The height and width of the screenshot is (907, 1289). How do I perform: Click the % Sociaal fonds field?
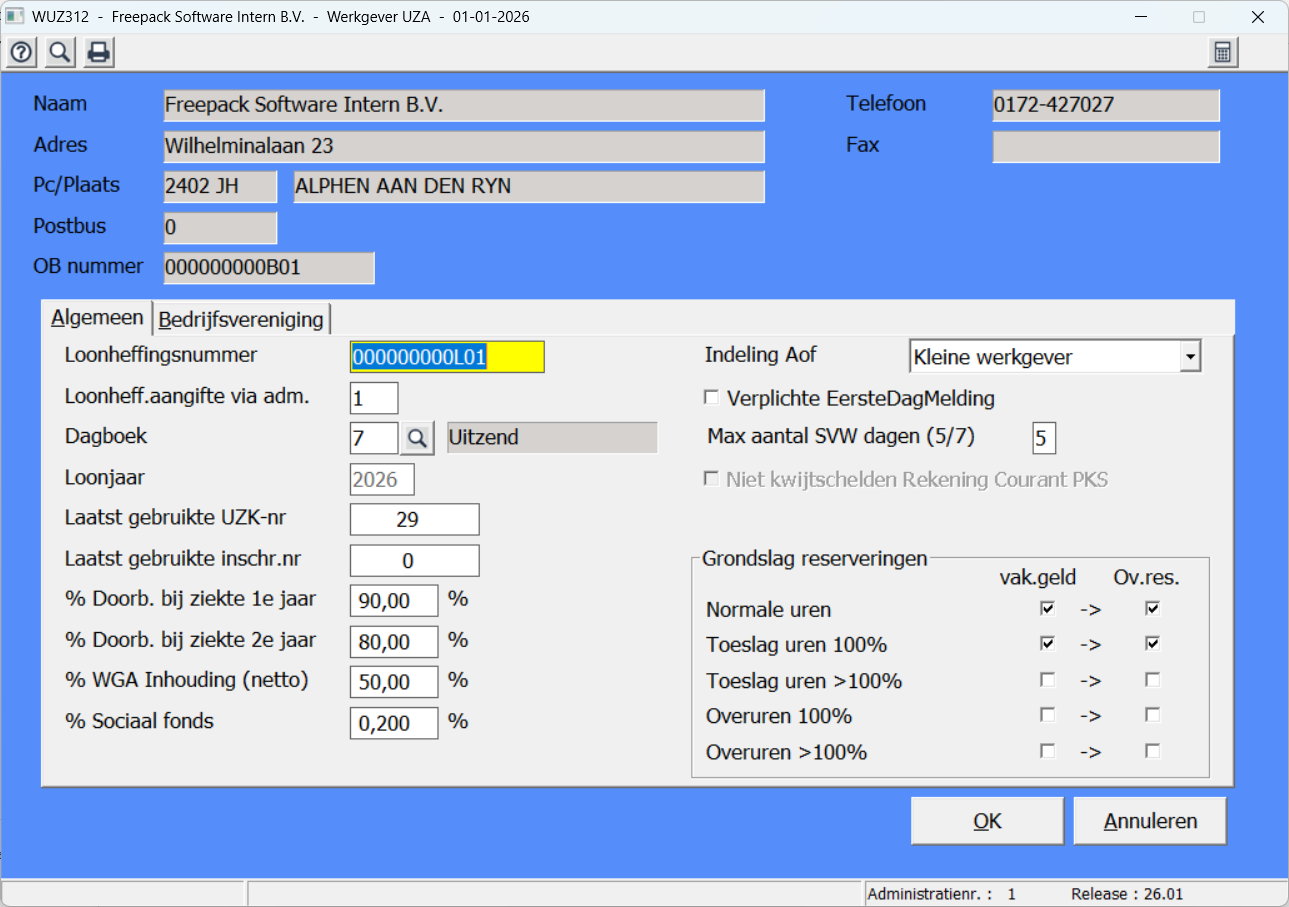click(394, 723)
